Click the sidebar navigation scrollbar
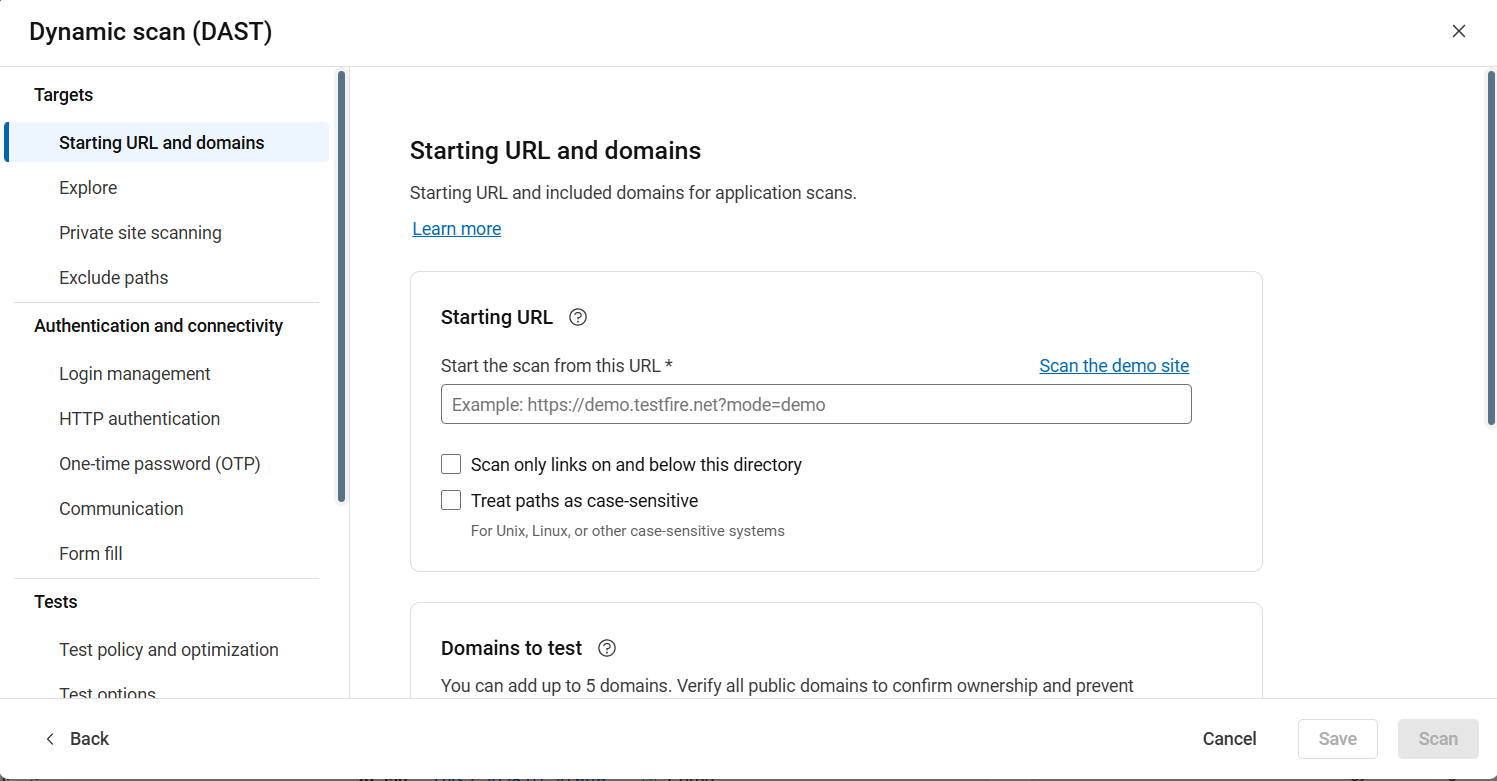1497x781 pixels. point(342,285)
